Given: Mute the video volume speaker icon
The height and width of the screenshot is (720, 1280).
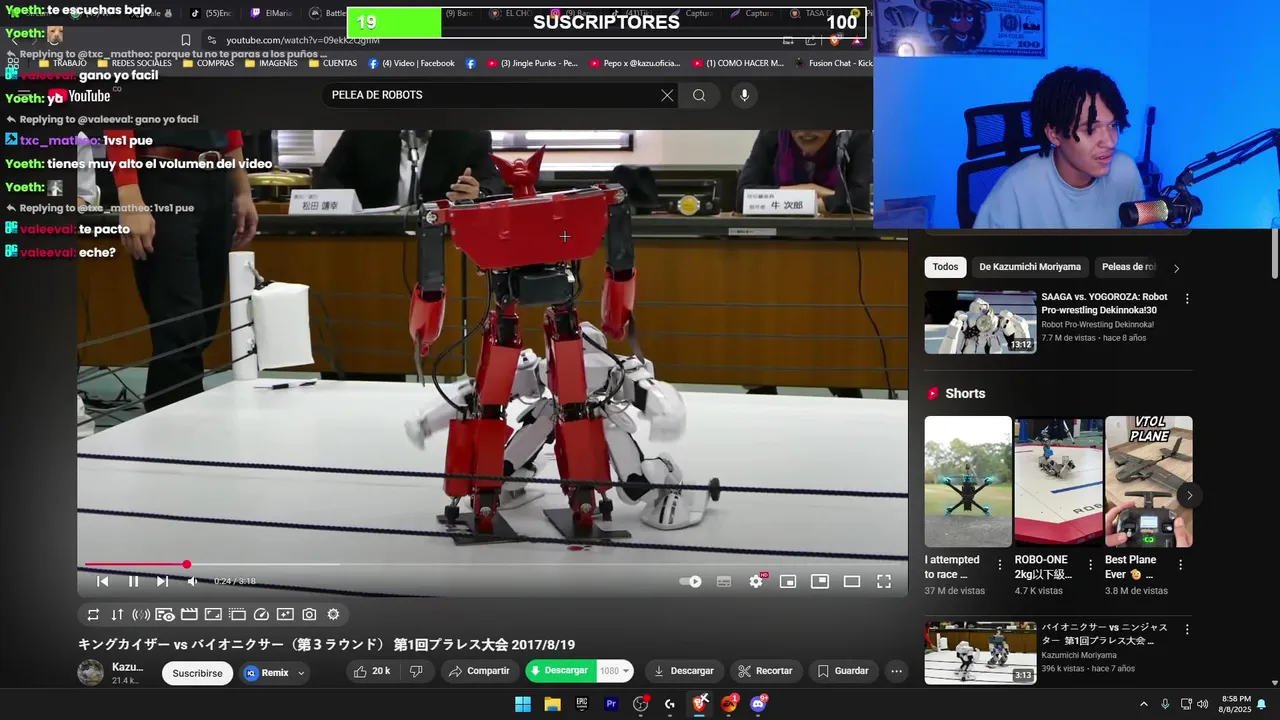Looking at the screenshot, I should point(192,581).
